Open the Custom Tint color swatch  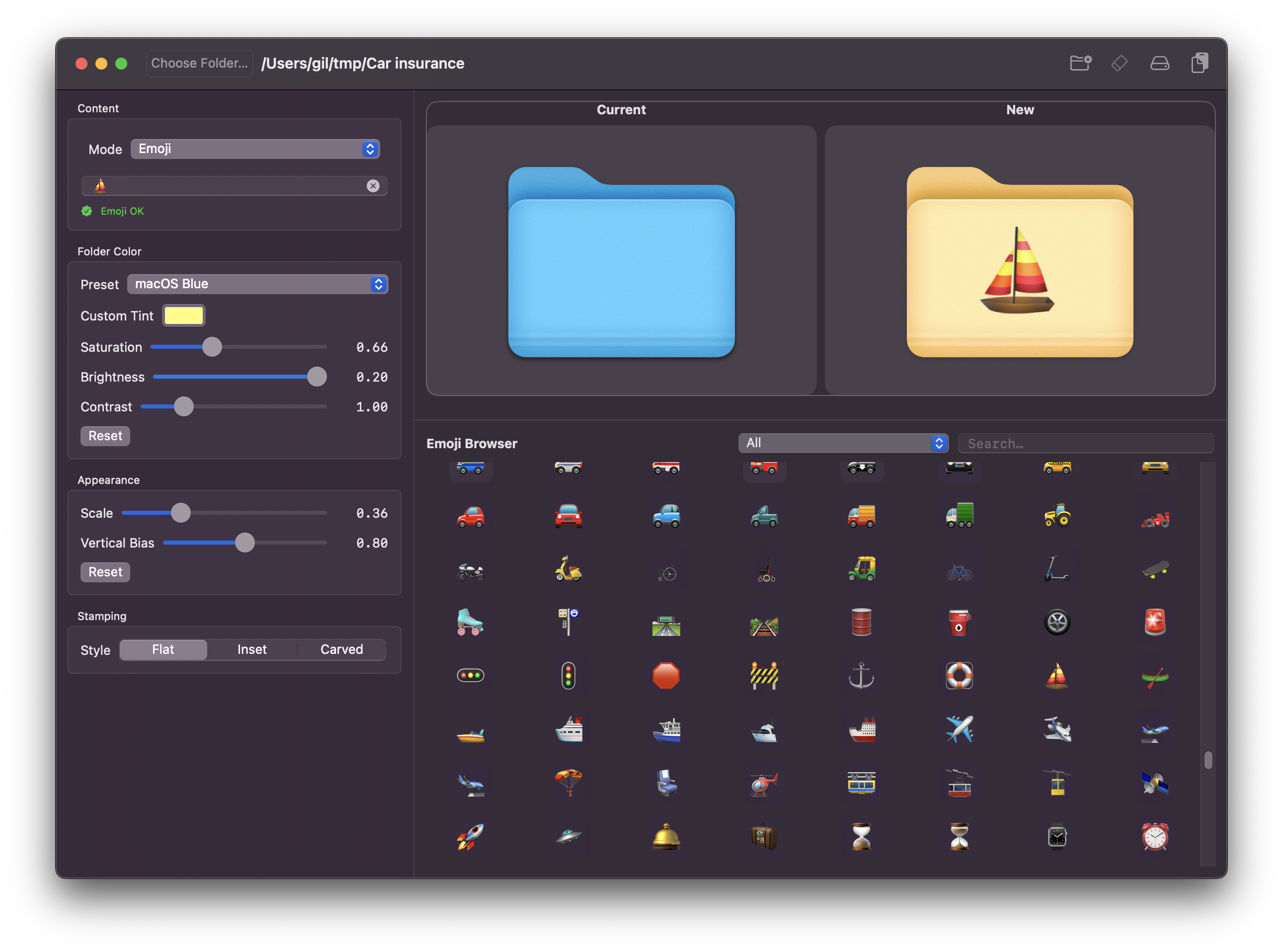tap(183, 315)
